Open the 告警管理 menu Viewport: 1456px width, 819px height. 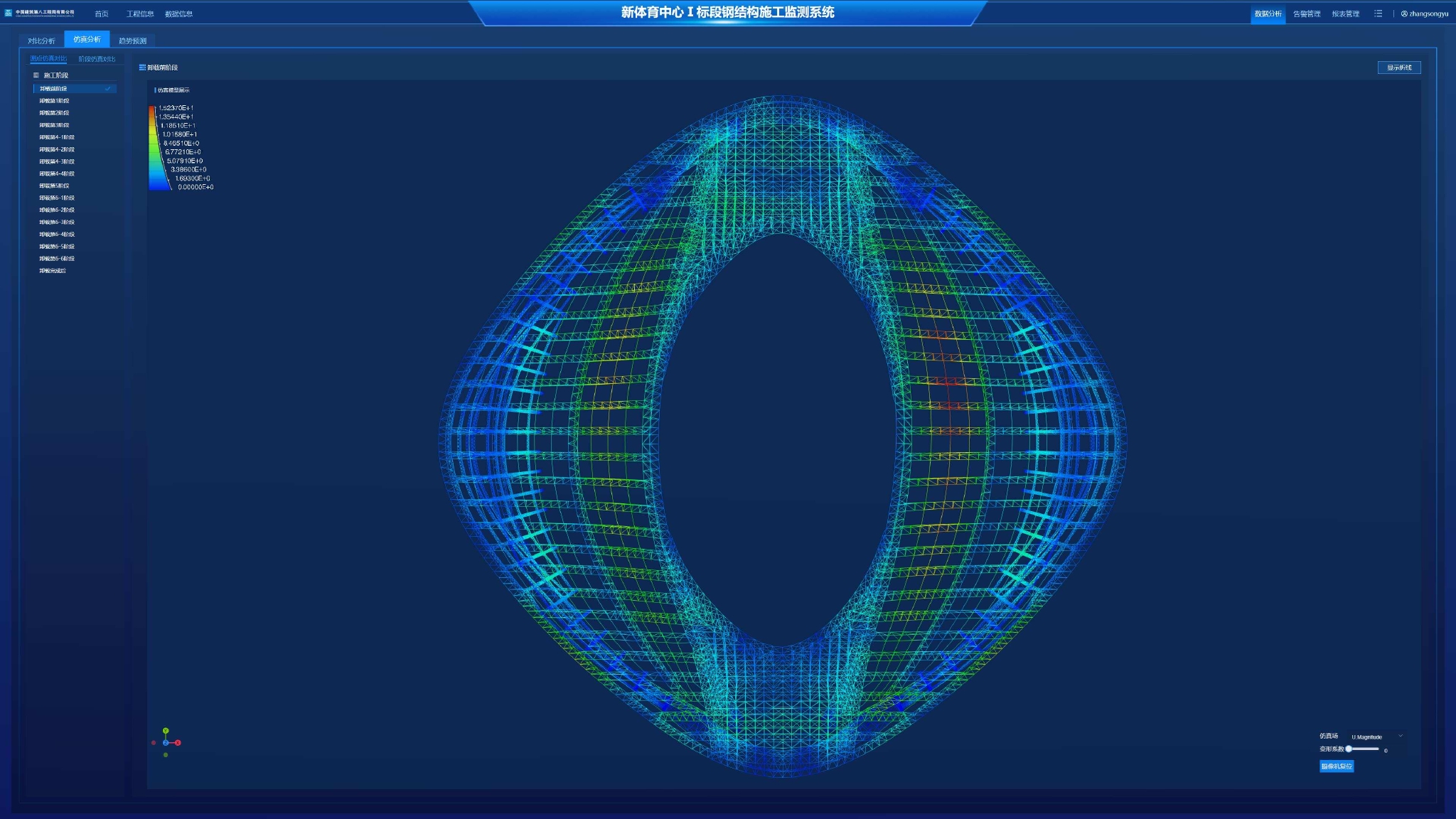(1306, 14)
